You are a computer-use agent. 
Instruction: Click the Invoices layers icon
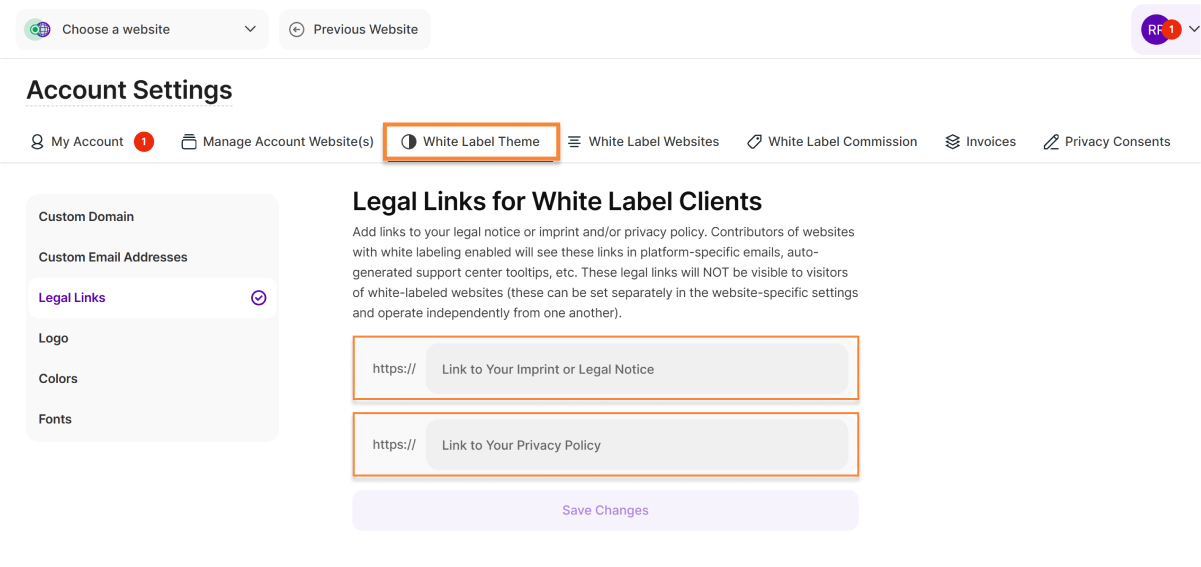952,142
